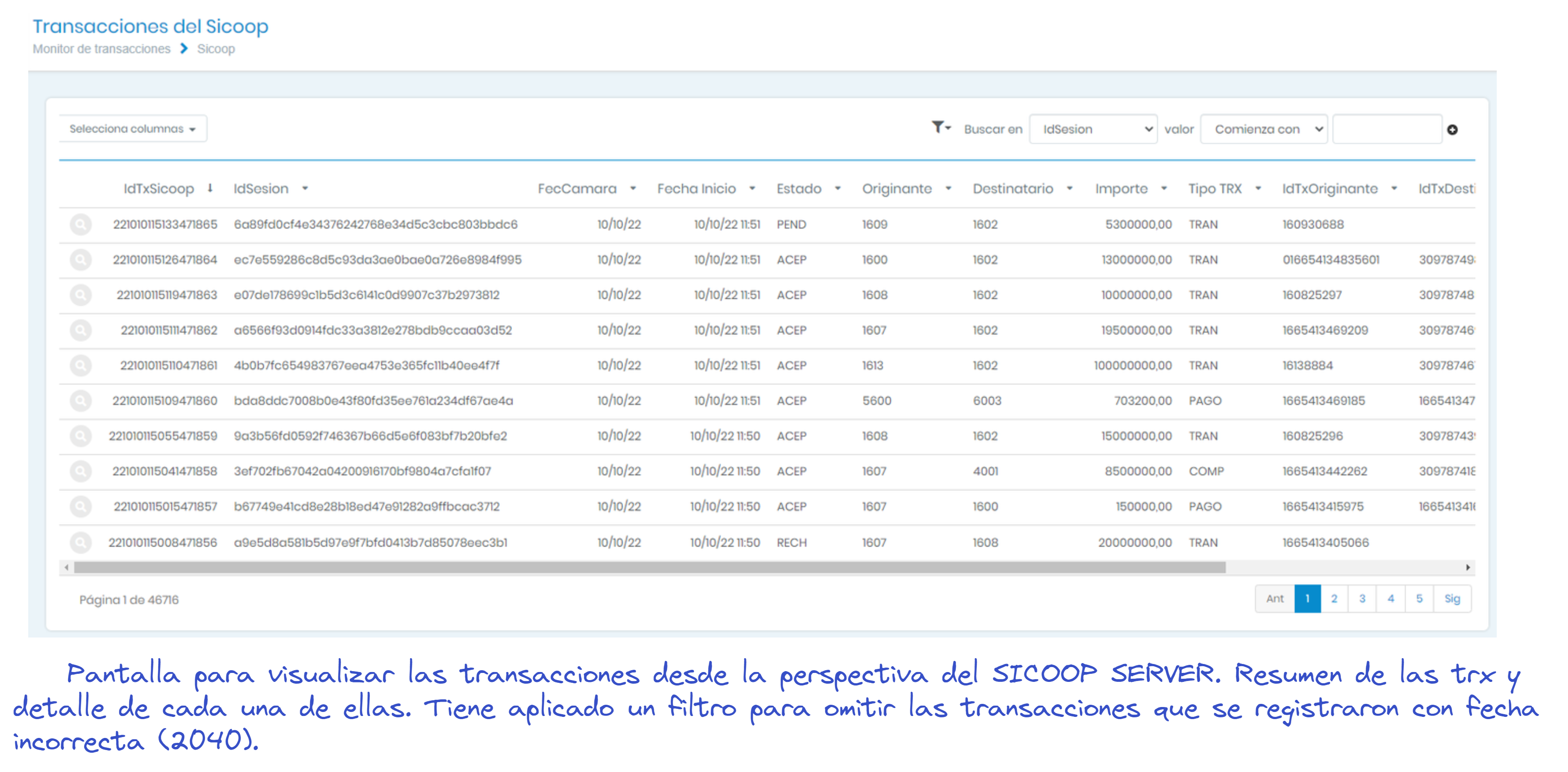The height and width of the screenshot is (772, 1568).
Task: Click the PEND status cell
Action: (x=791, y=225)
